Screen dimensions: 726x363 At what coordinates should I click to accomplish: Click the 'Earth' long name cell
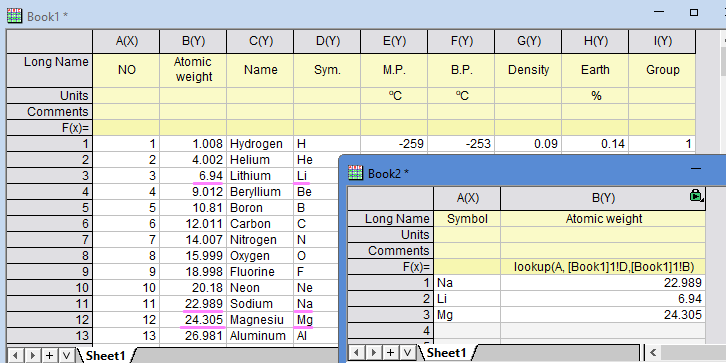tap(595, 70)
